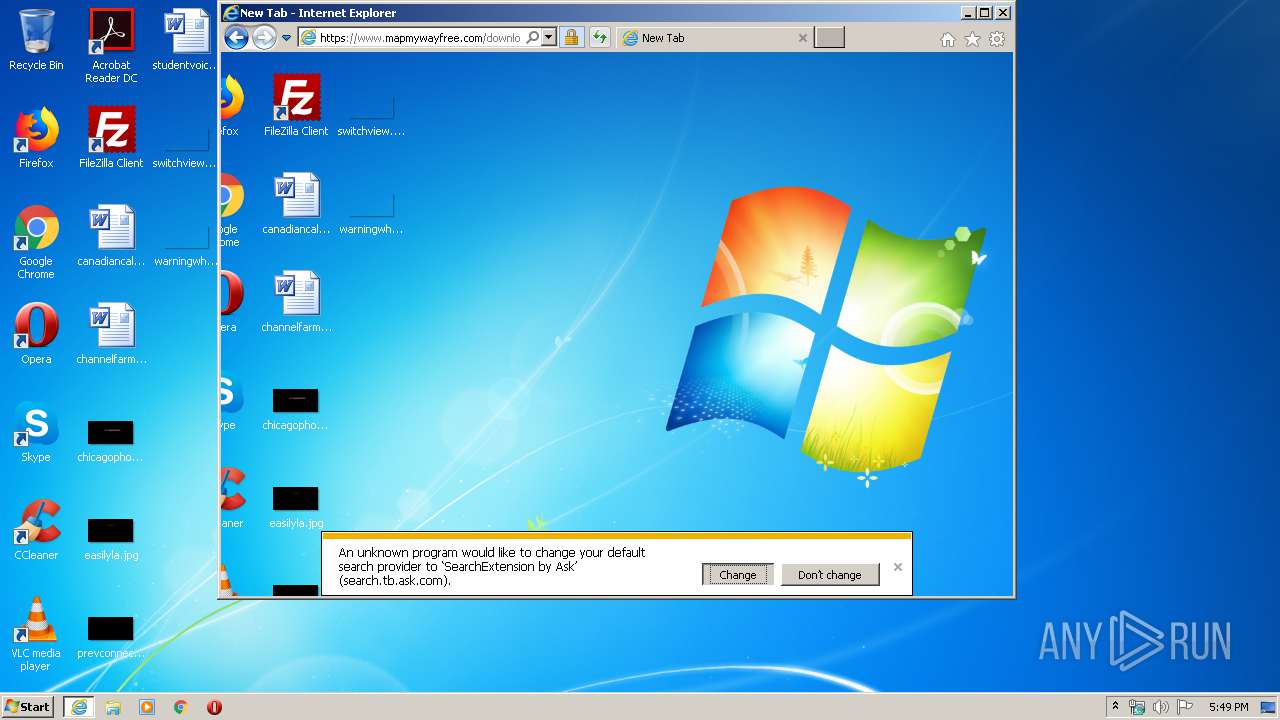This screenshot has height=720, width=1280.
Task: Refresh the page in Internet Explorer
Action: pos(599,38)
